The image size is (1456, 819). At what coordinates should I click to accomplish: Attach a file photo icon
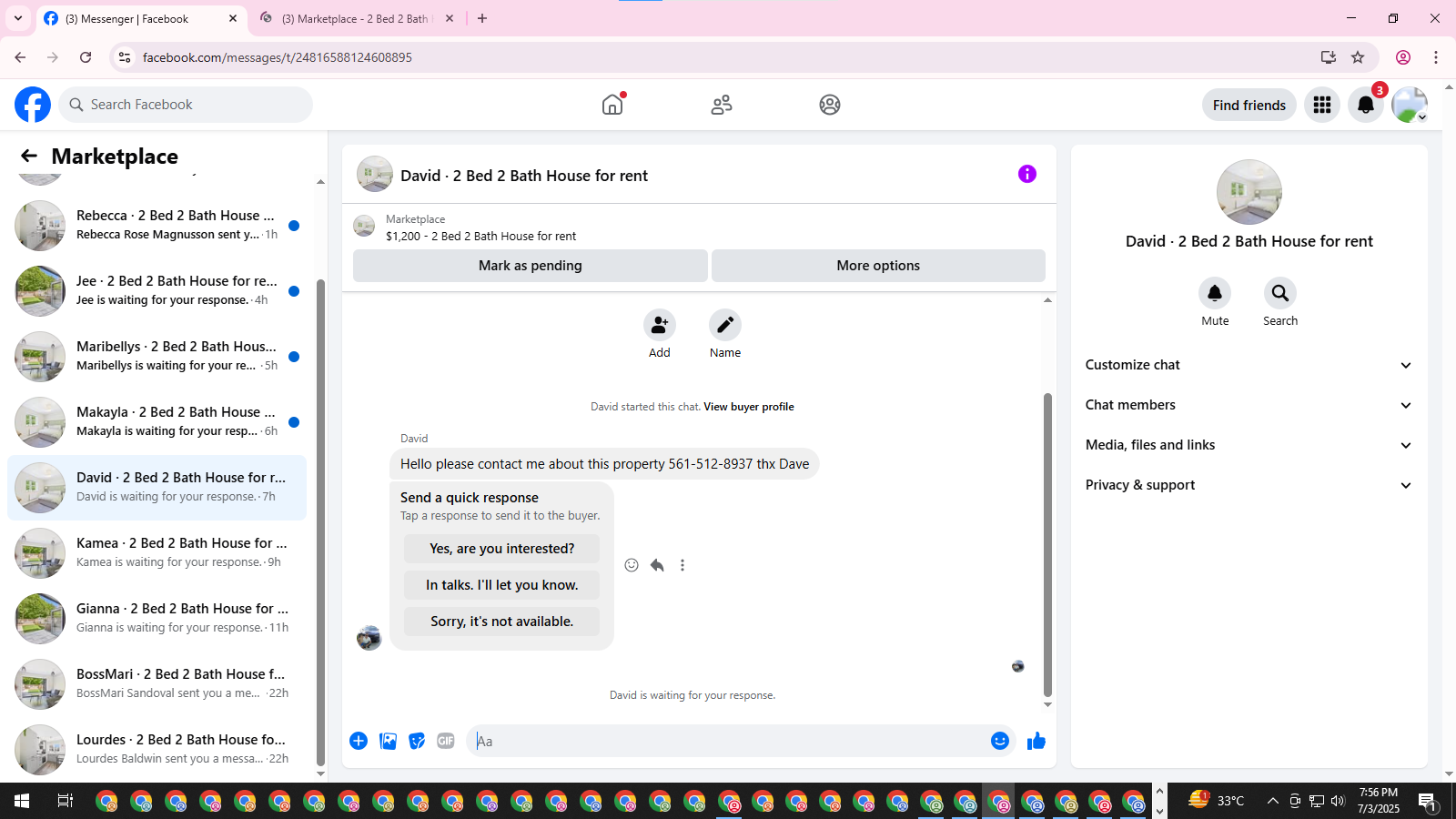388,741
